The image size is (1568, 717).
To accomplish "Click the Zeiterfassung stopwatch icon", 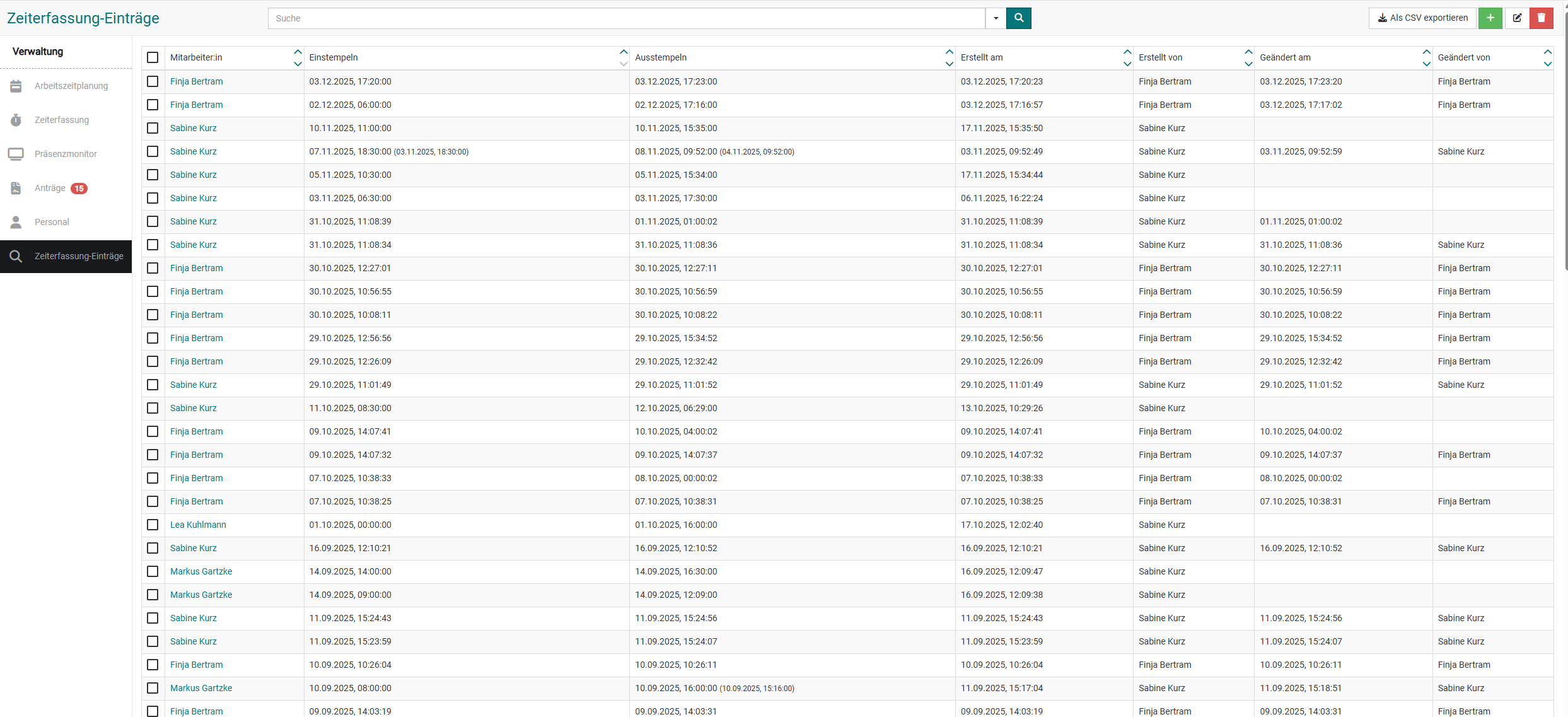I will point(16,120).
